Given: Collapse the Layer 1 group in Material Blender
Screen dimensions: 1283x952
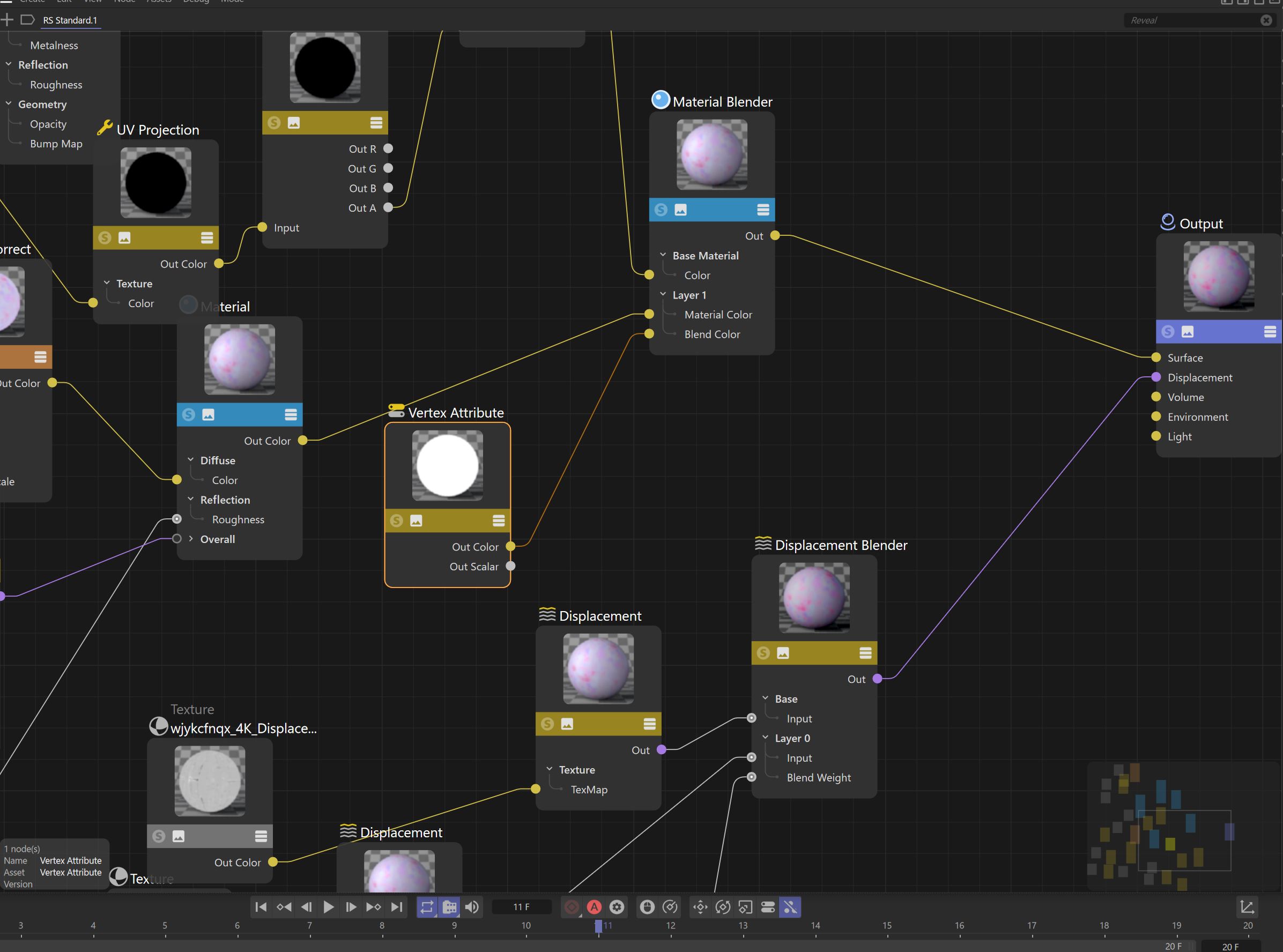Looking at the screenshot, I should (663, 294).
